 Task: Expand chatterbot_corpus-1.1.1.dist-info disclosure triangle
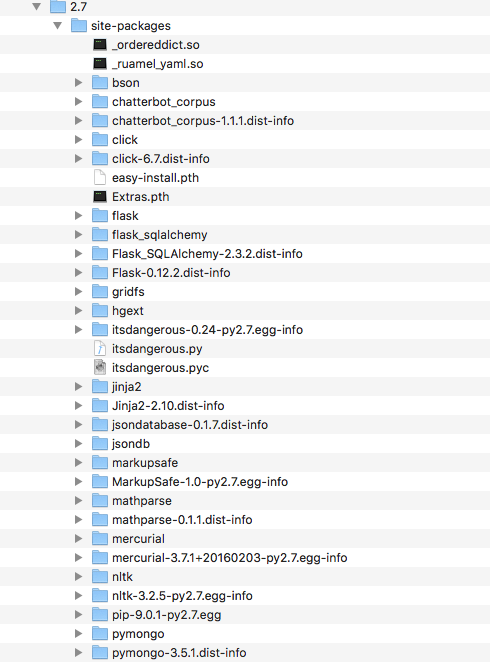(x=78, y=121)
